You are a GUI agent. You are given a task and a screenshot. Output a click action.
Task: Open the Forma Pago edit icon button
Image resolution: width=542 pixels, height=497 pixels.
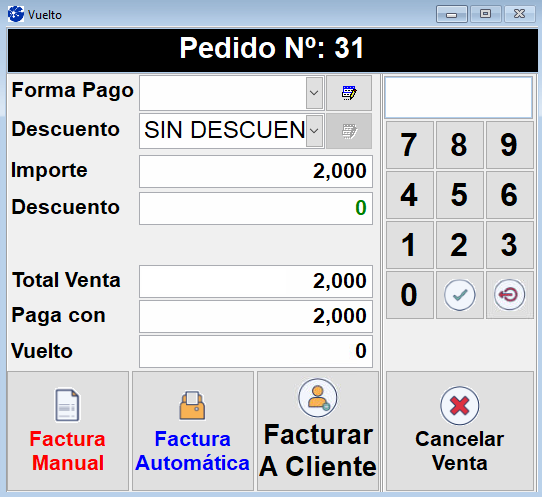(349, 93)
